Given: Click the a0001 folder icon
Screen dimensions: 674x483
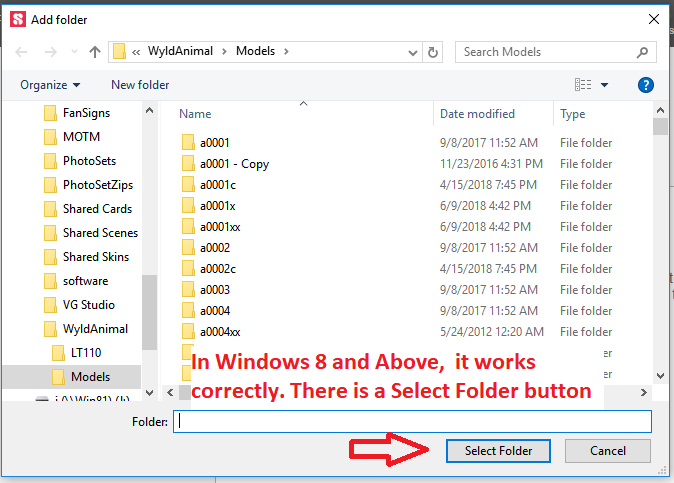Looking at the screenshot, I should click(187, 143).
